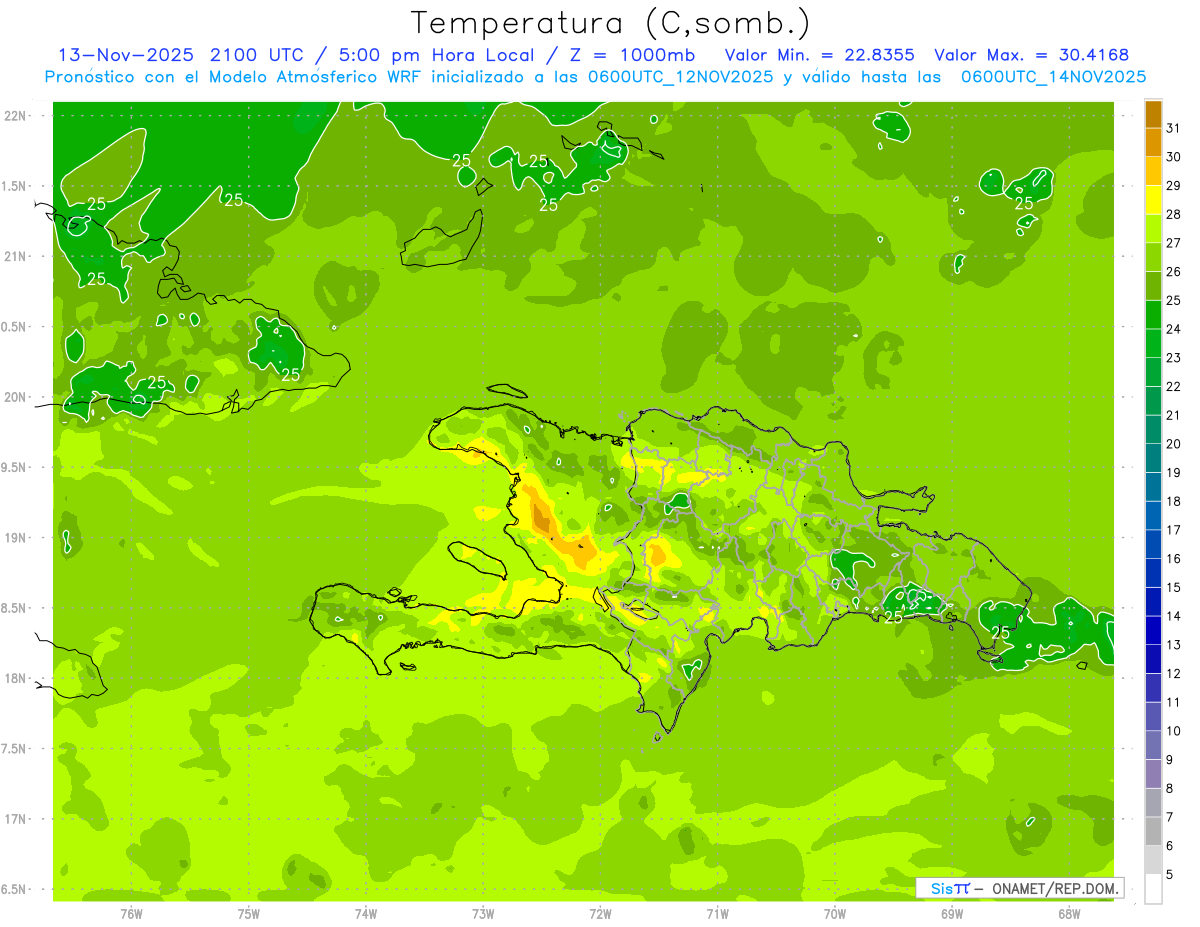Click the color scale label '5'

[x=1169, y=875]
